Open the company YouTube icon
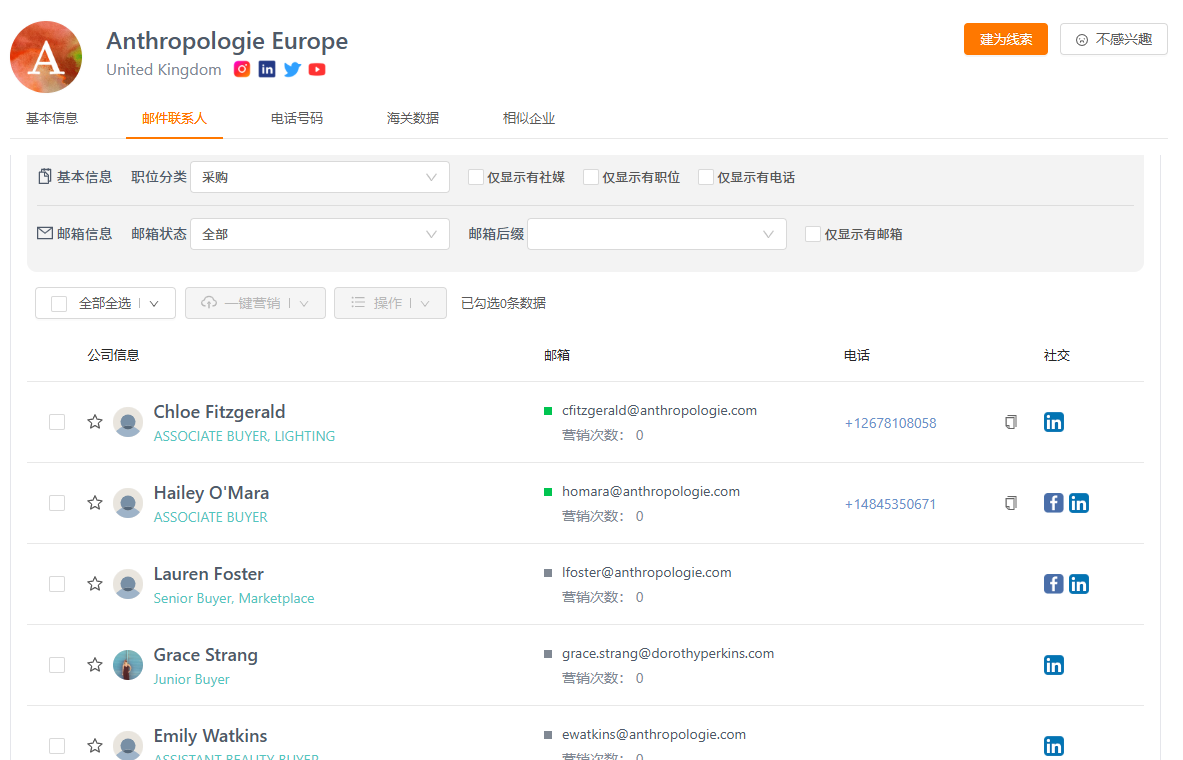The width and height of the screenshot is (1183, 760). coord(317,69)
